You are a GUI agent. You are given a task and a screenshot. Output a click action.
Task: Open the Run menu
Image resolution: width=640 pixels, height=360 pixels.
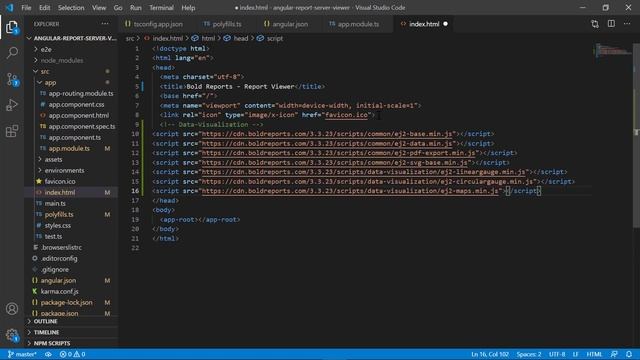point(136,8)
